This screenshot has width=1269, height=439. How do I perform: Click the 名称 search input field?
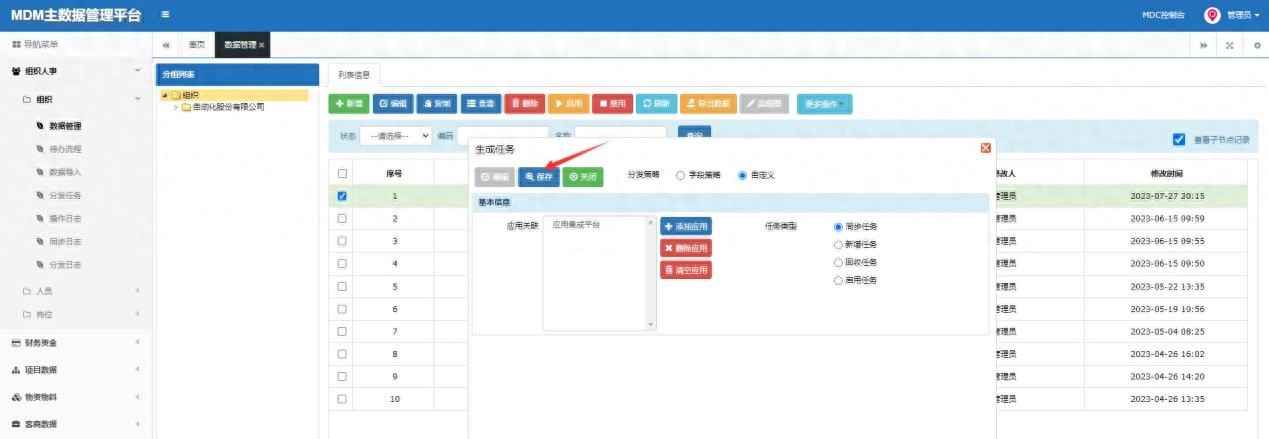(x=620, y=135)
